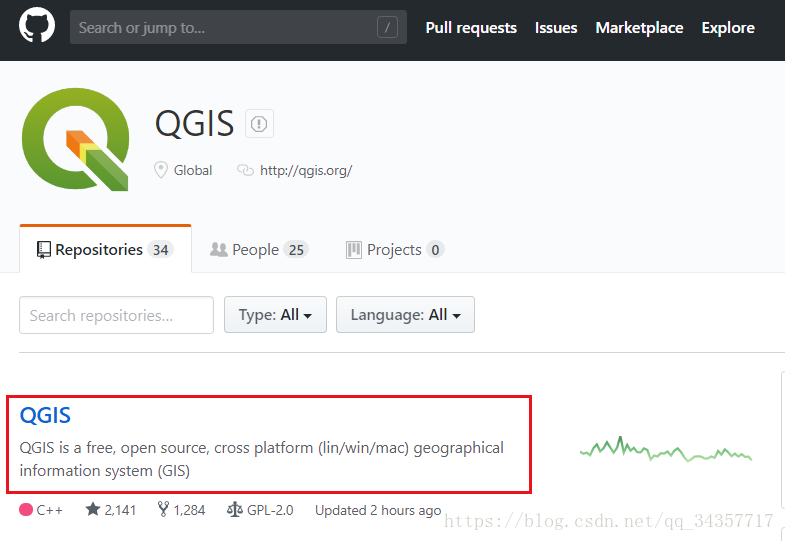The image size is (785, 541).
Task: Switch to the Projects tab
Action: (x=395, y=249)
